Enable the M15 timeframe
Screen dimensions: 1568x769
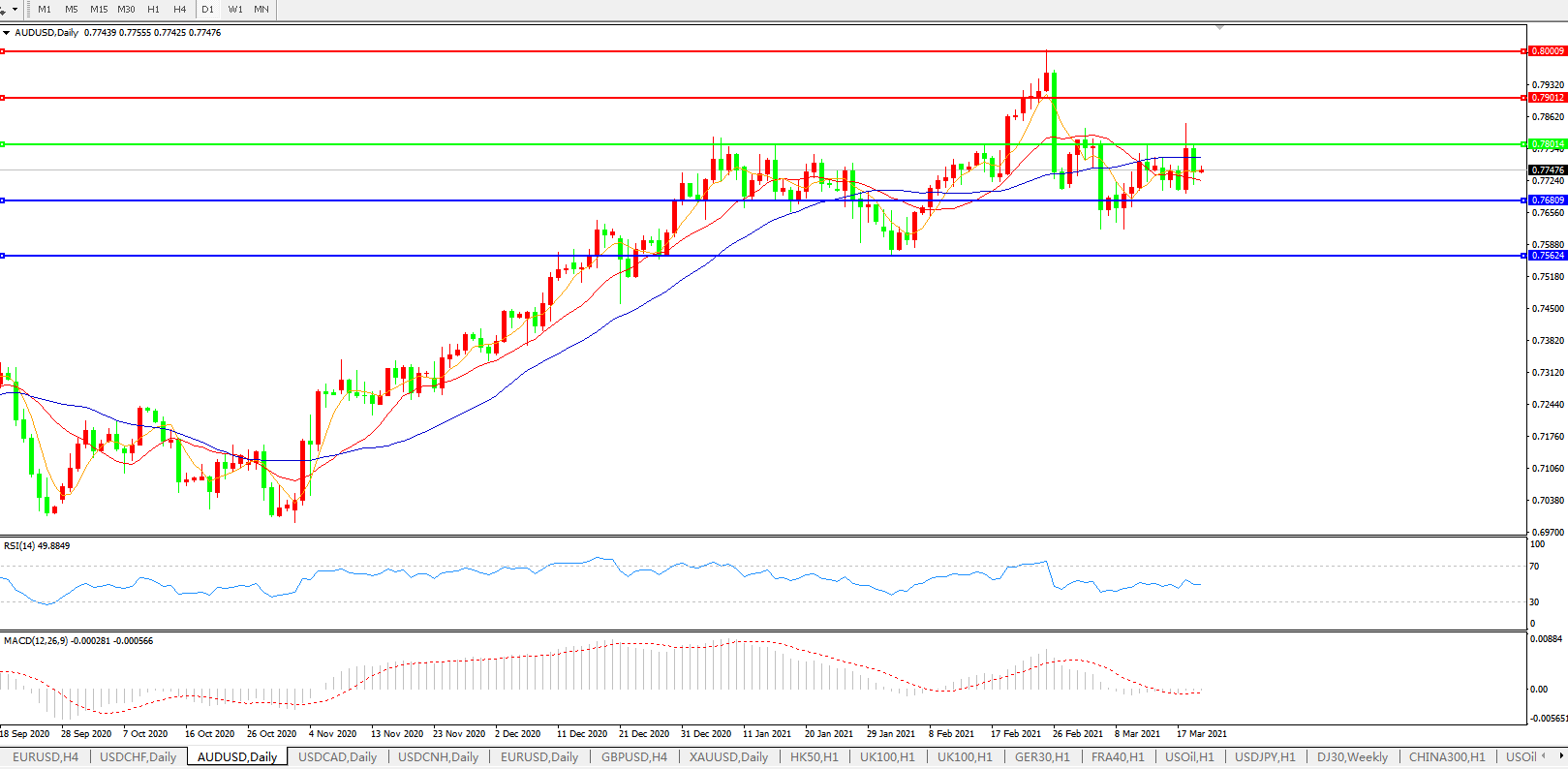click(x=99, y=10)
